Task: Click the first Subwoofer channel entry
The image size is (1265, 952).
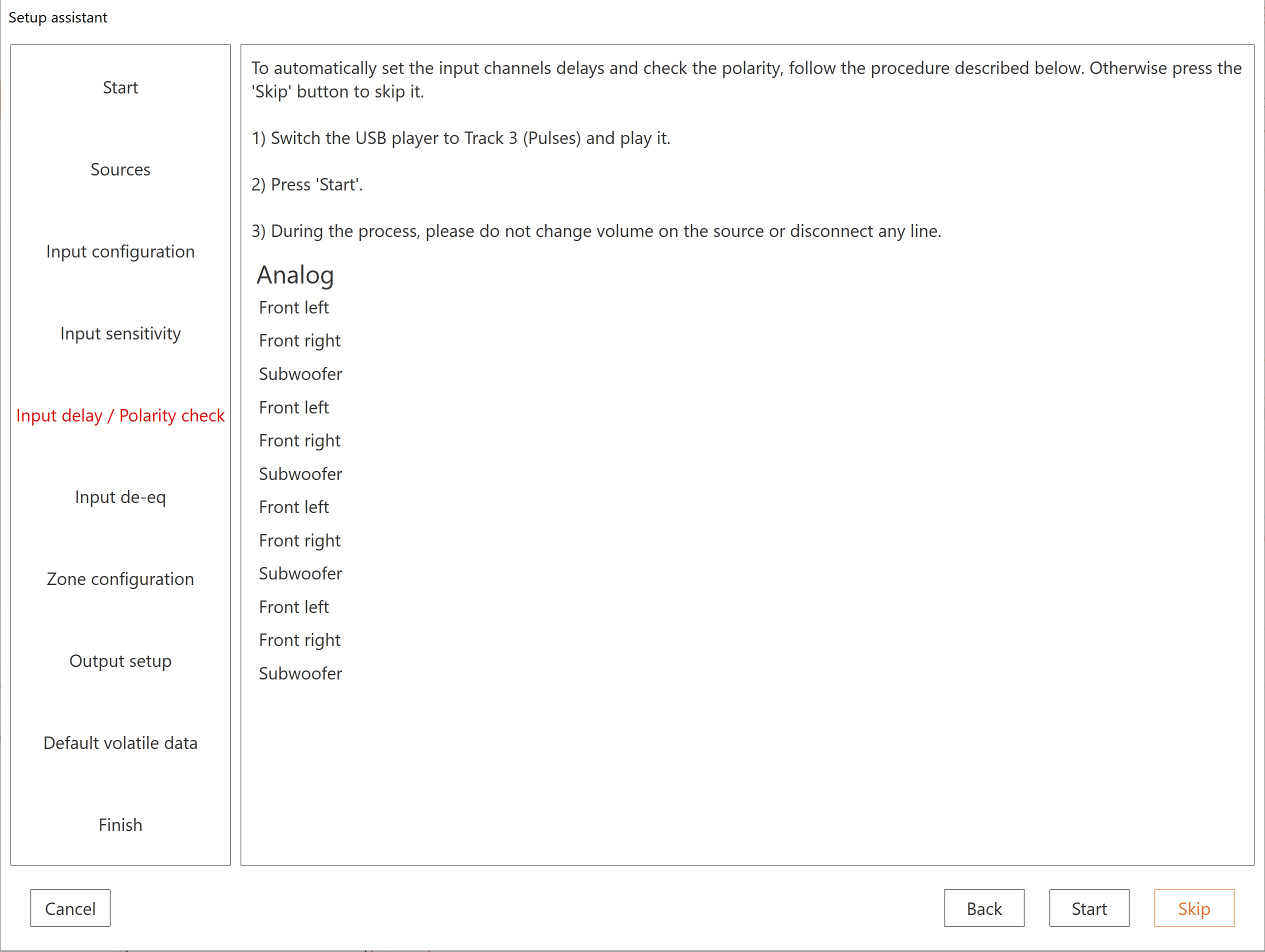Action: click(x=300, y=374)
